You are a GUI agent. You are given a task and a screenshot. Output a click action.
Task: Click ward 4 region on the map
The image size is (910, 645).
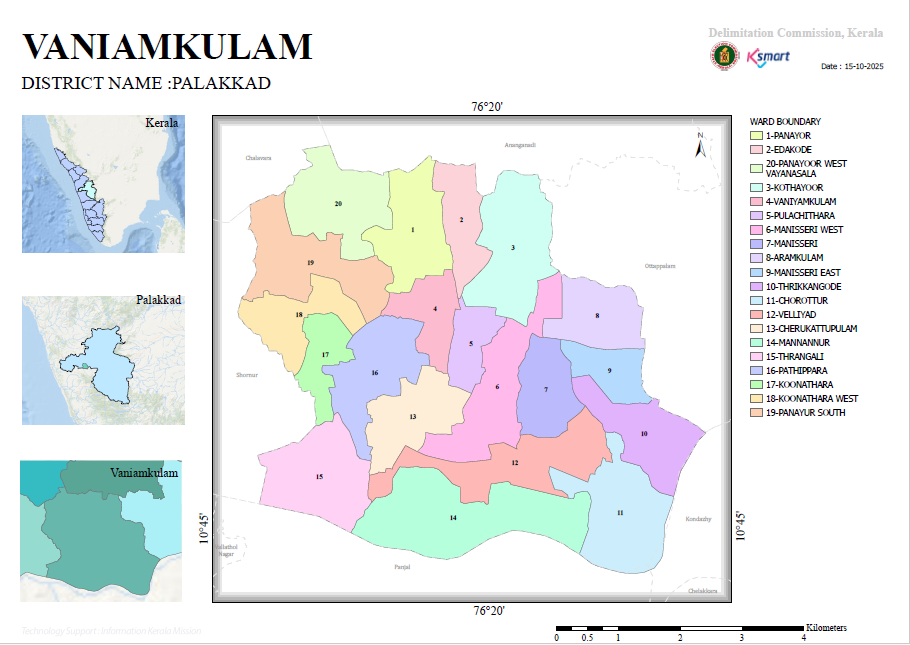click(435, 309)
